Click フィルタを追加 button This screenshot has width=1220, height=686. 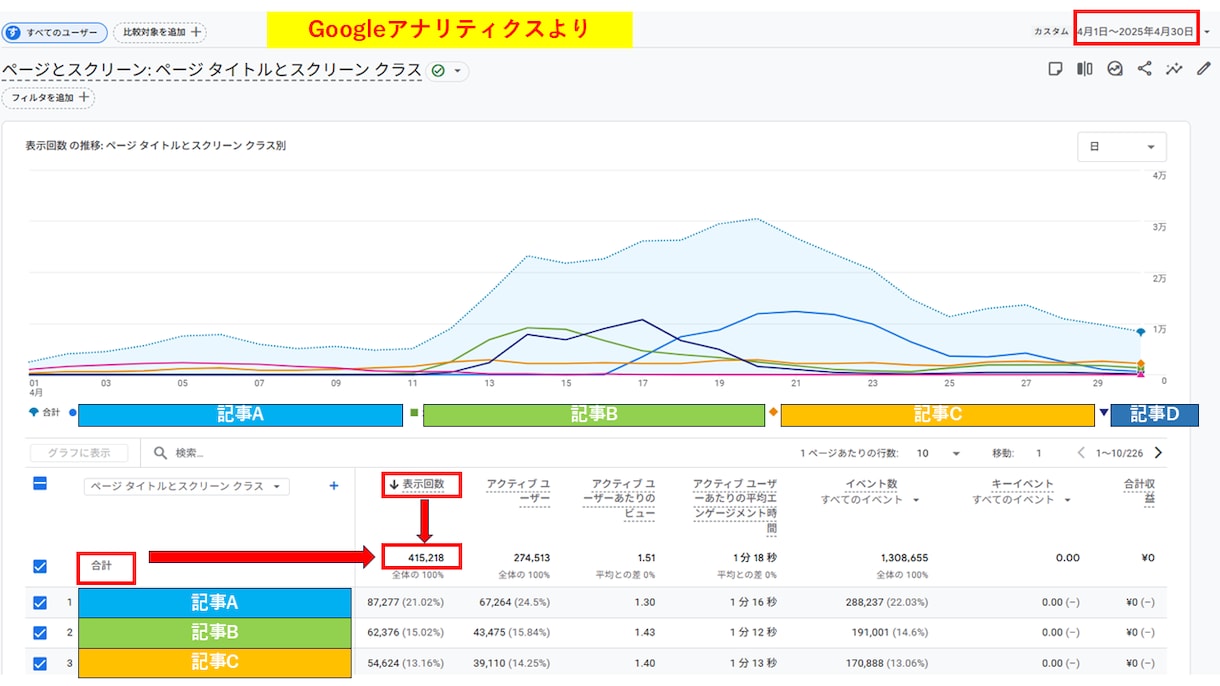48,98
